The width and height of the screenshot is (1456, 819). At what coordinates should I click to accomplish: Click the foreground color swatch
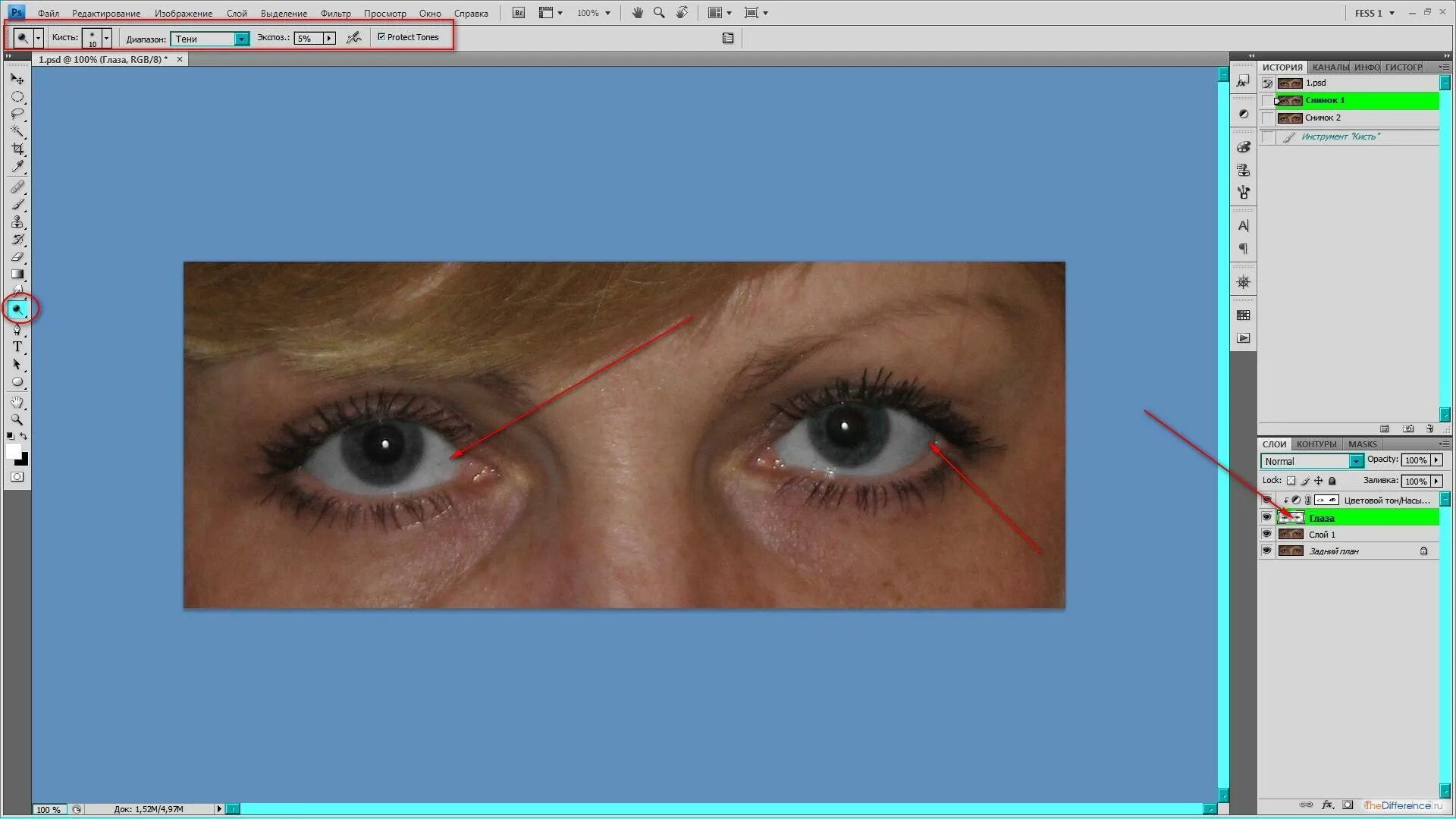click(13, 452)
